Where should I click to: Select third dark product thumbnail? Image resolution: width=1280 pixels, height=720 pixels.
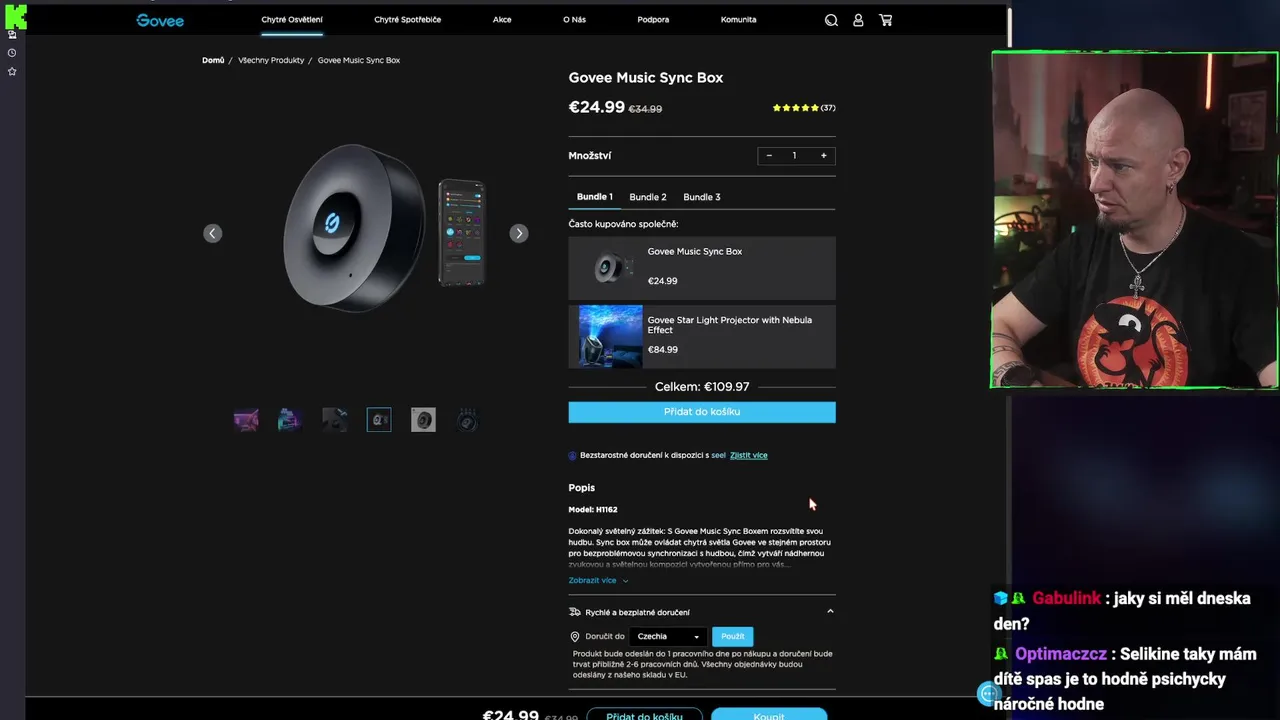click(335, 420)
